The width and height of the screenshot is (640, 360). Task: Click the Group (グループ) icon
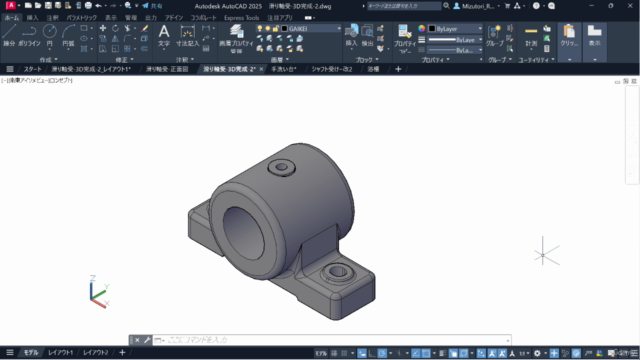(x=494, y=35)
